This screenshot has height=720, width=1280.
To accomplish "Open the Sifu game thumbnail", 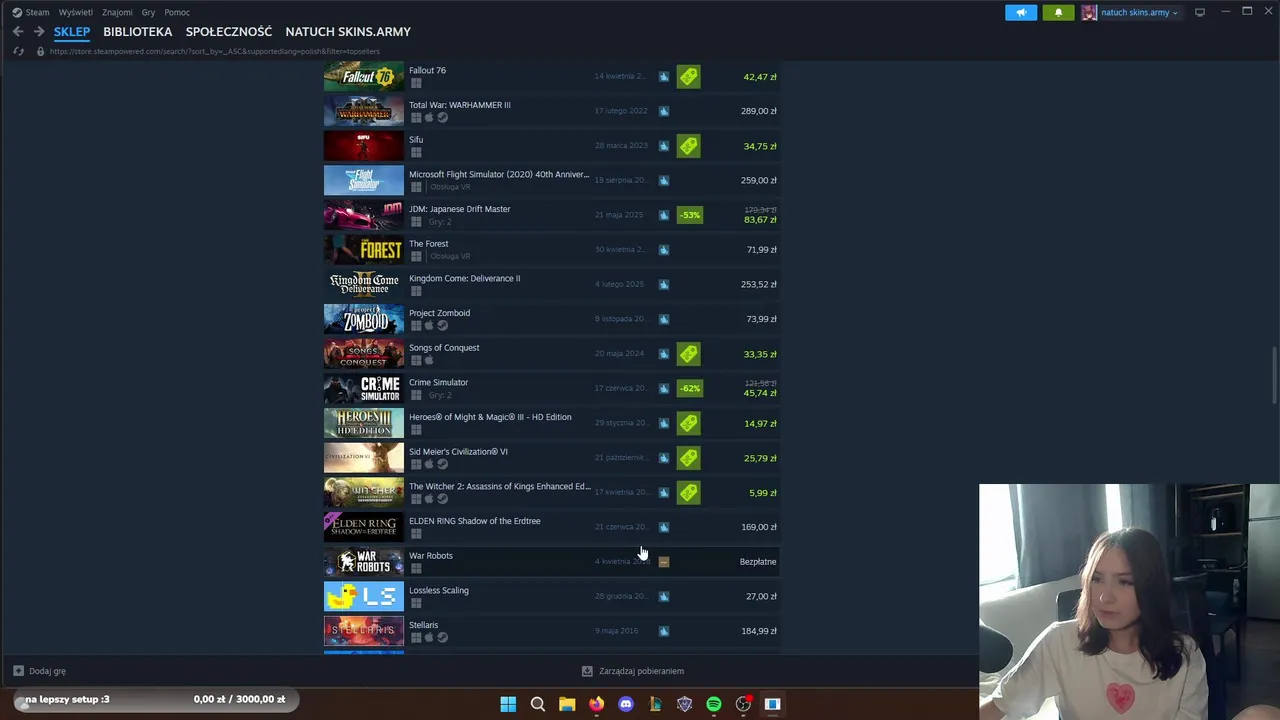I will coord(364,146).
